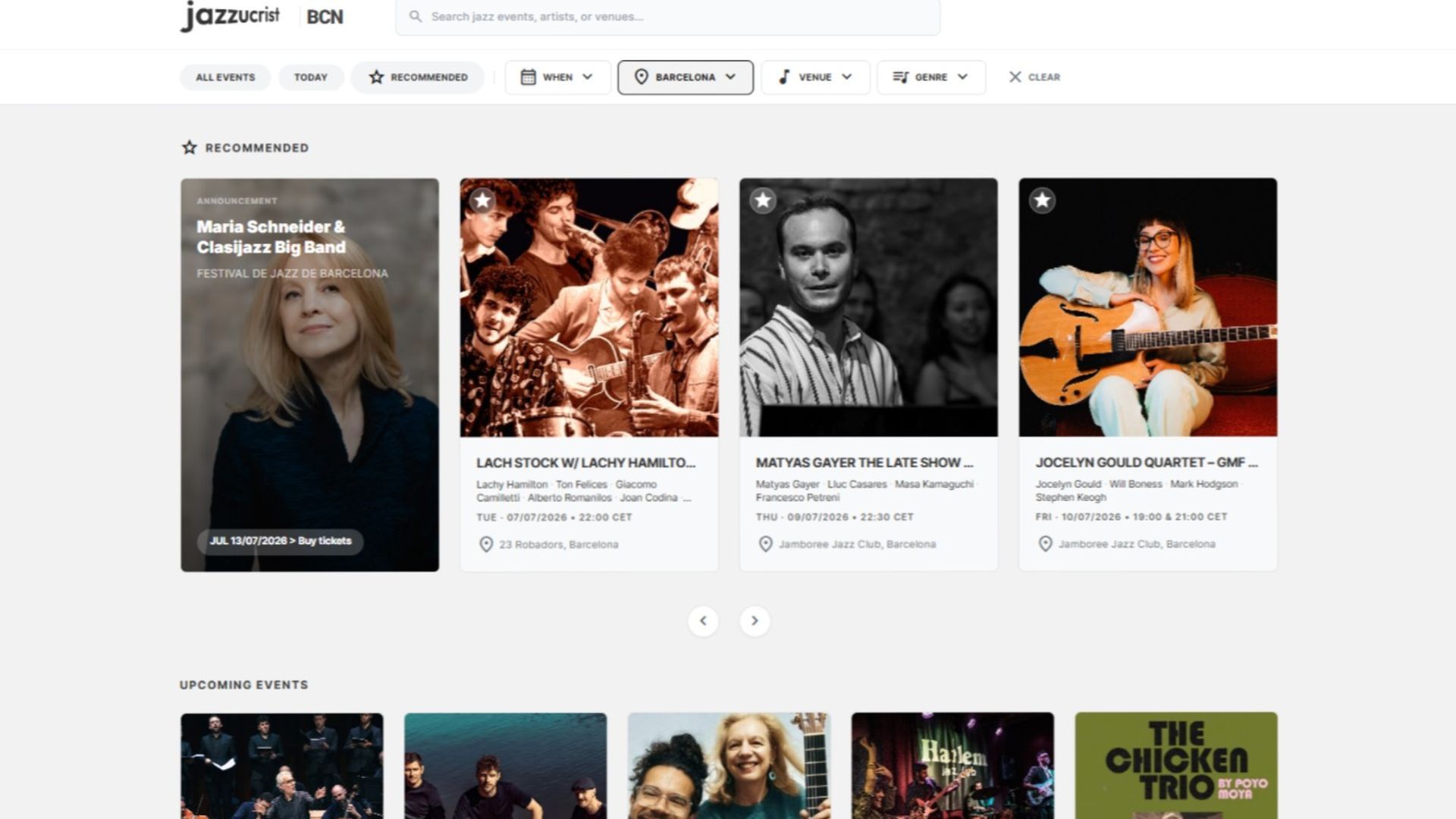Viewport: 1456px width, 819px height.
Task: Open the When date dropdown
Action: tap(557, 77)
